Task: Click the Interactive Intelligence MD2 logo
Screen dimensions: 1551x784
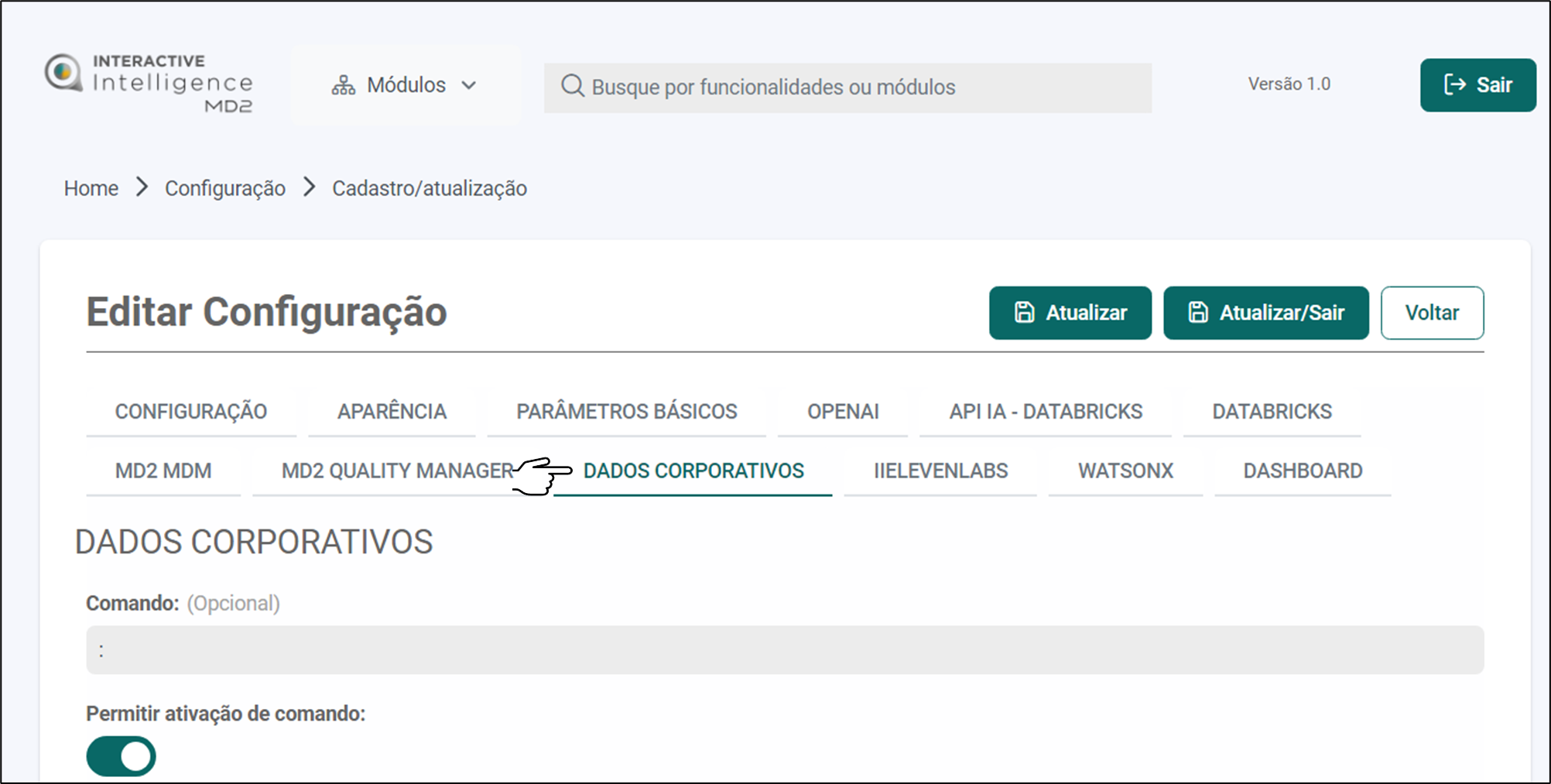Action: (149, 84)
